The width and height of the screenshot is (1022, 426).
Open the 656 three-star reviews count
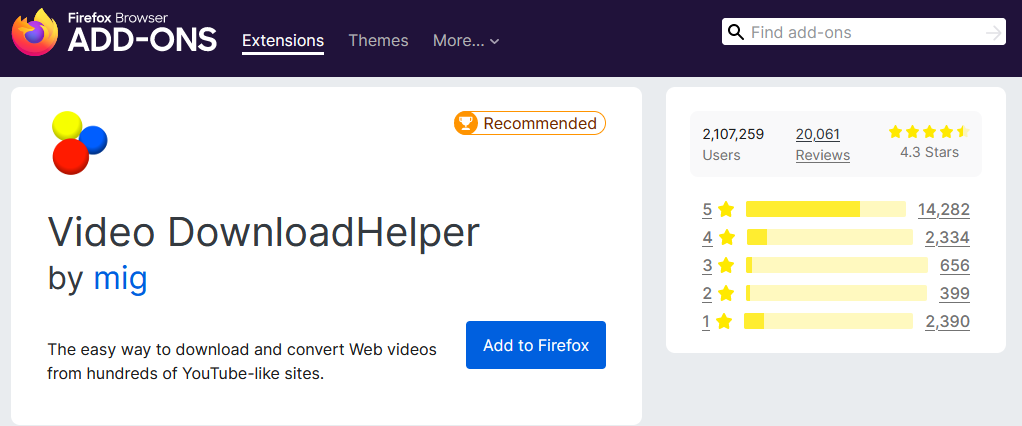pyautogui.click(x=955, y=265)
